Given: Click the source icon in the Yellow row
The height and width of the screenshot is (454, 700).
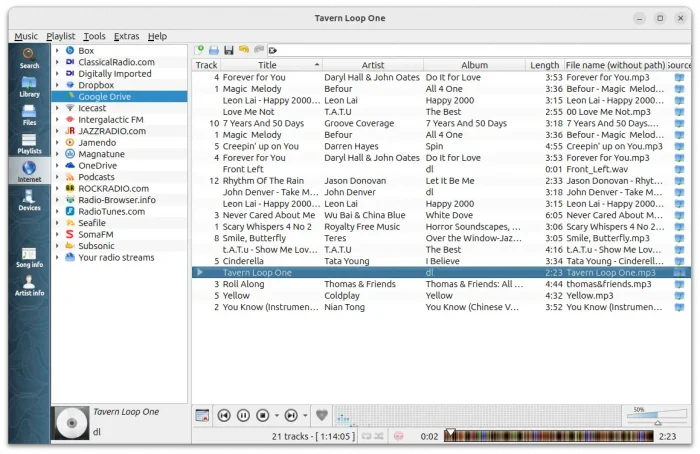Looking at the screenshot, I should click(679, 296).
